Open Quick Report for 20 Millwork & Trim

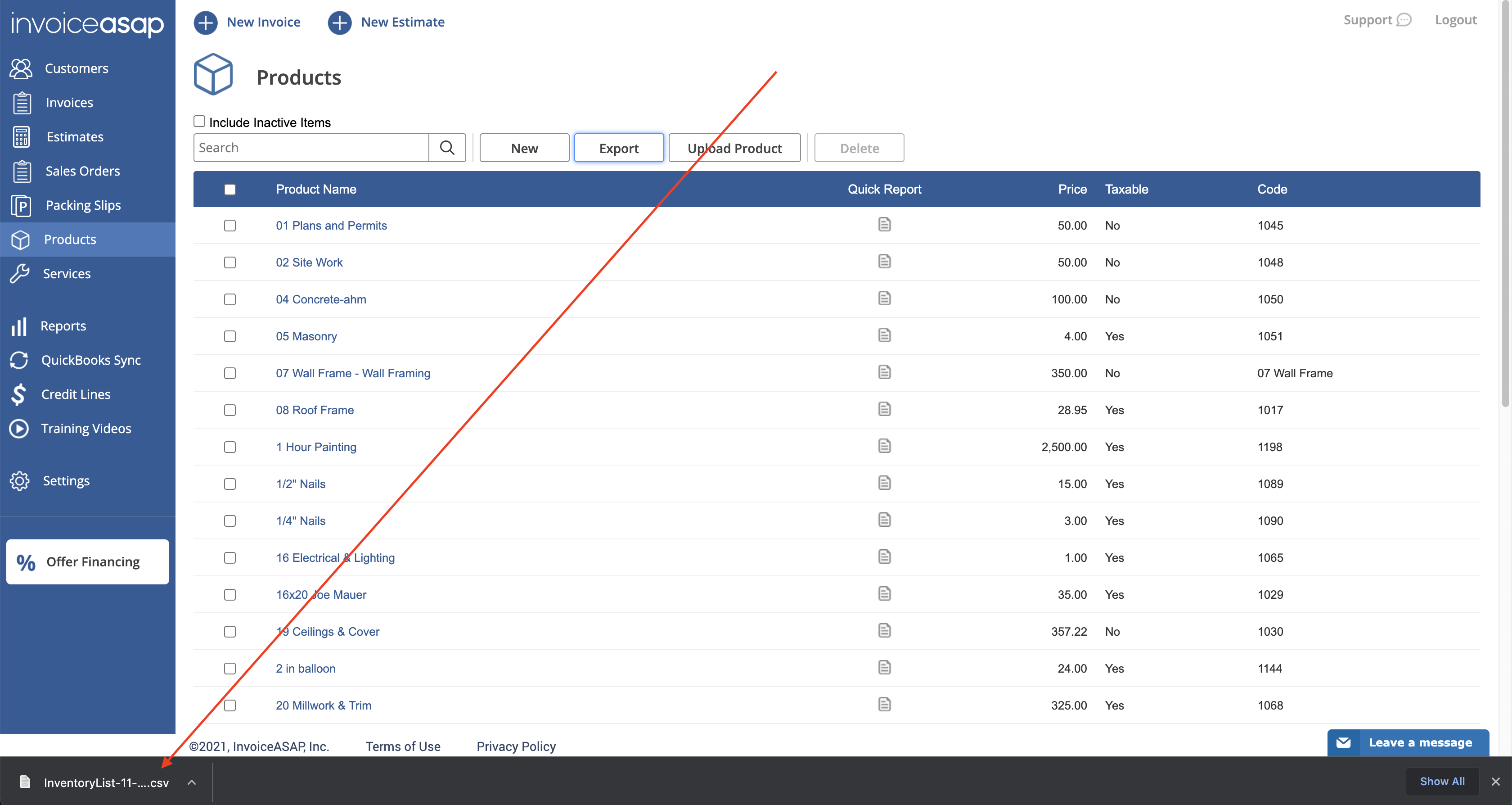pyautogui.click(x=885, y=705)
